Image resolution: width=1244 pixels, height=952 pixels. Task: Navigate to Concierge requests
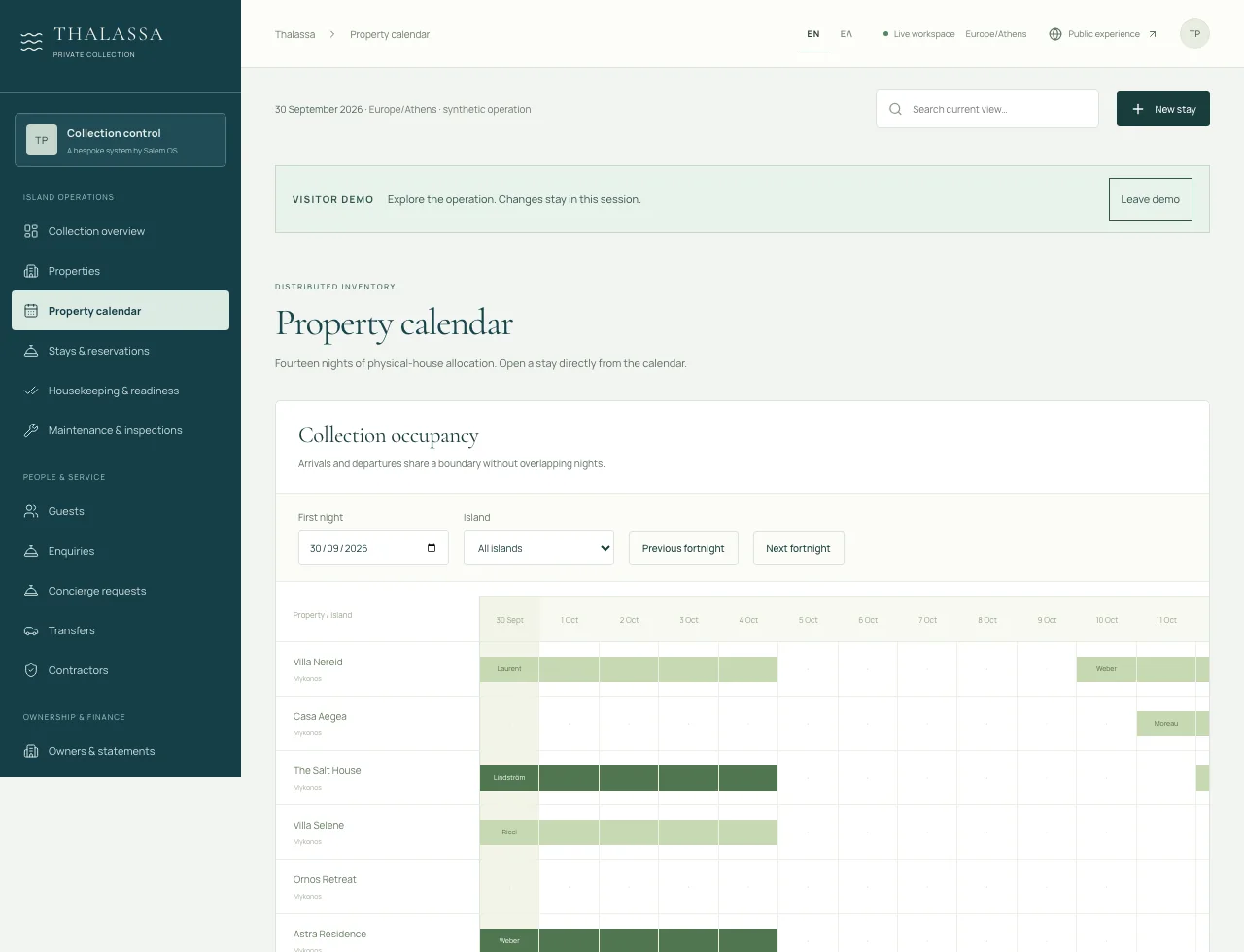121,591
